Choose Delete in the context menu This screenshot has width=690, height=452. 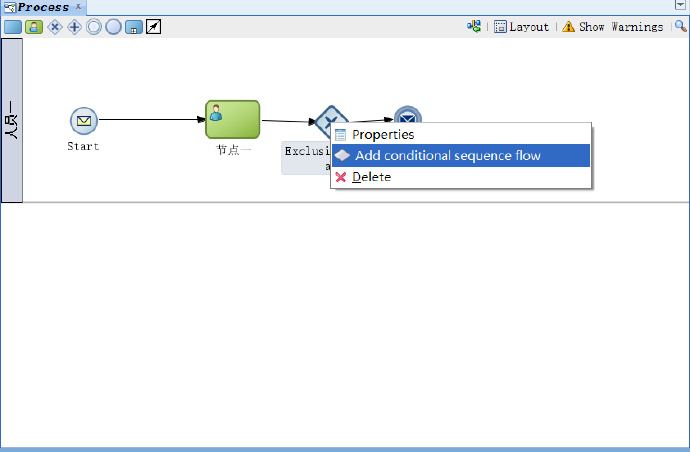(x=461, y=177)
